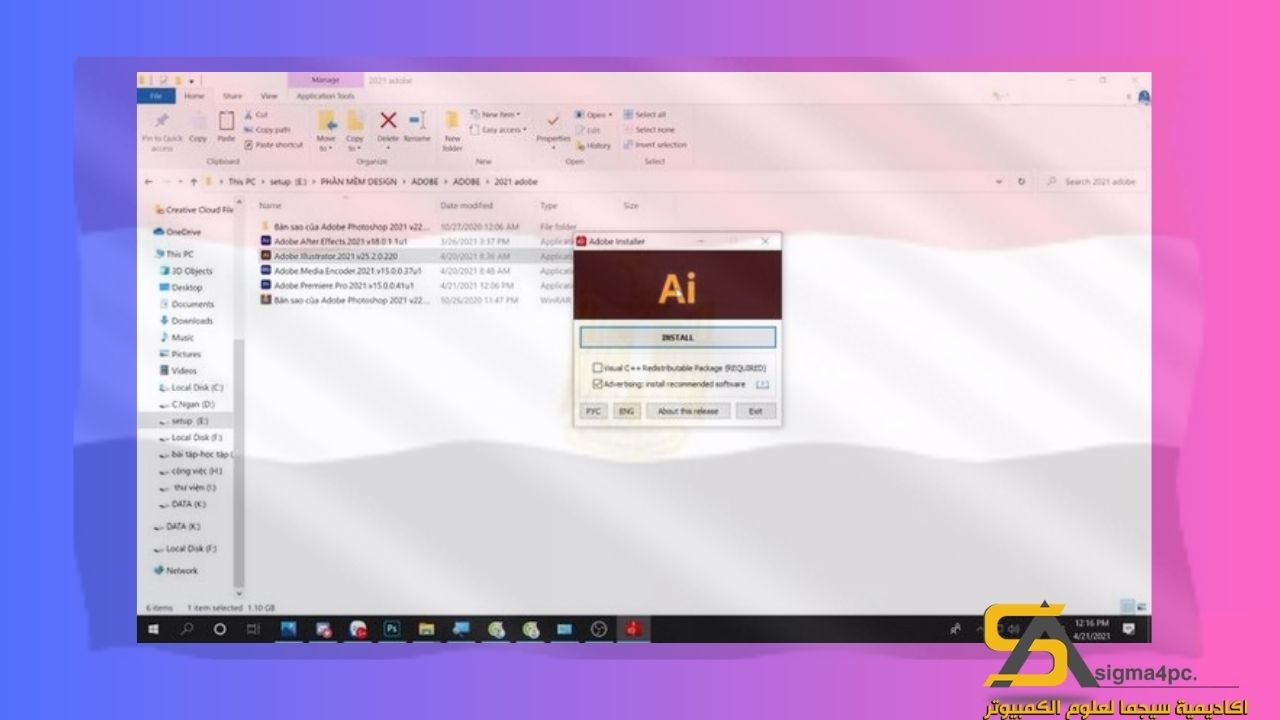Open the Easy access dropdown
The width and height of the screenshot is (1280, 720).
point(499,130)
